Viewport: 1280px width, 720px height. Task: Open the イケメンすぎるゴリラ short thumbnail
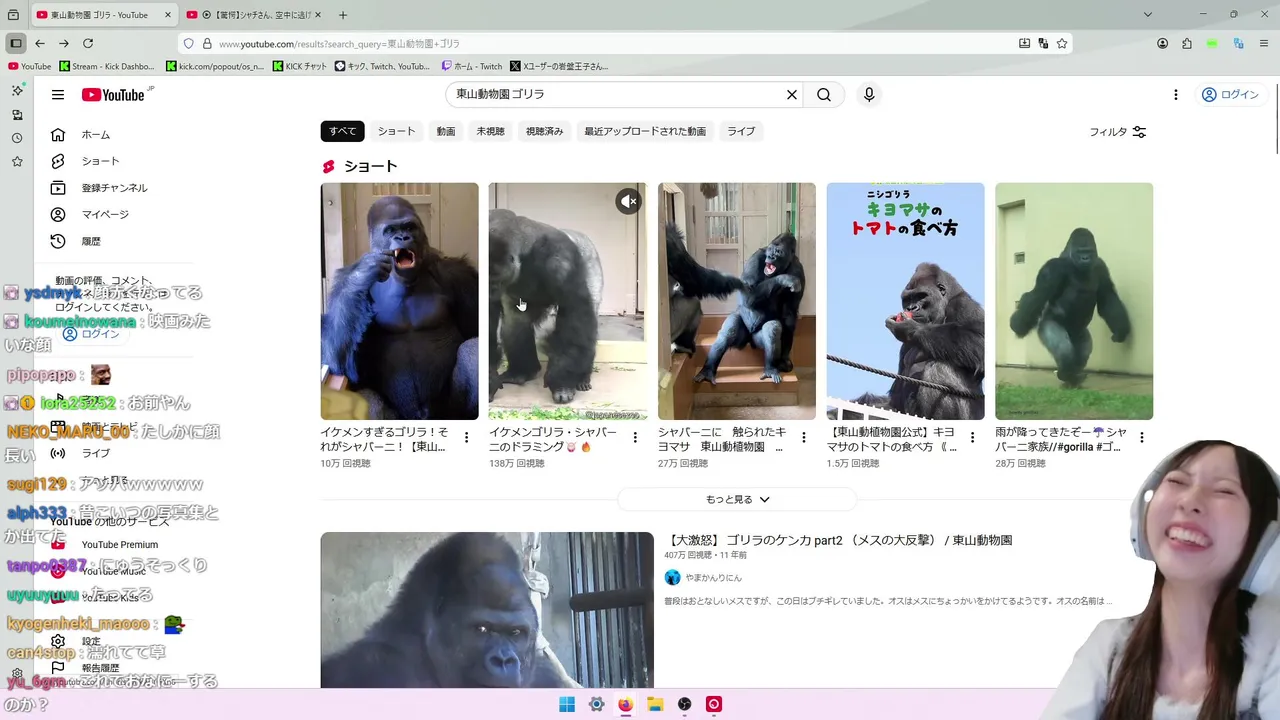click(399, 301)
